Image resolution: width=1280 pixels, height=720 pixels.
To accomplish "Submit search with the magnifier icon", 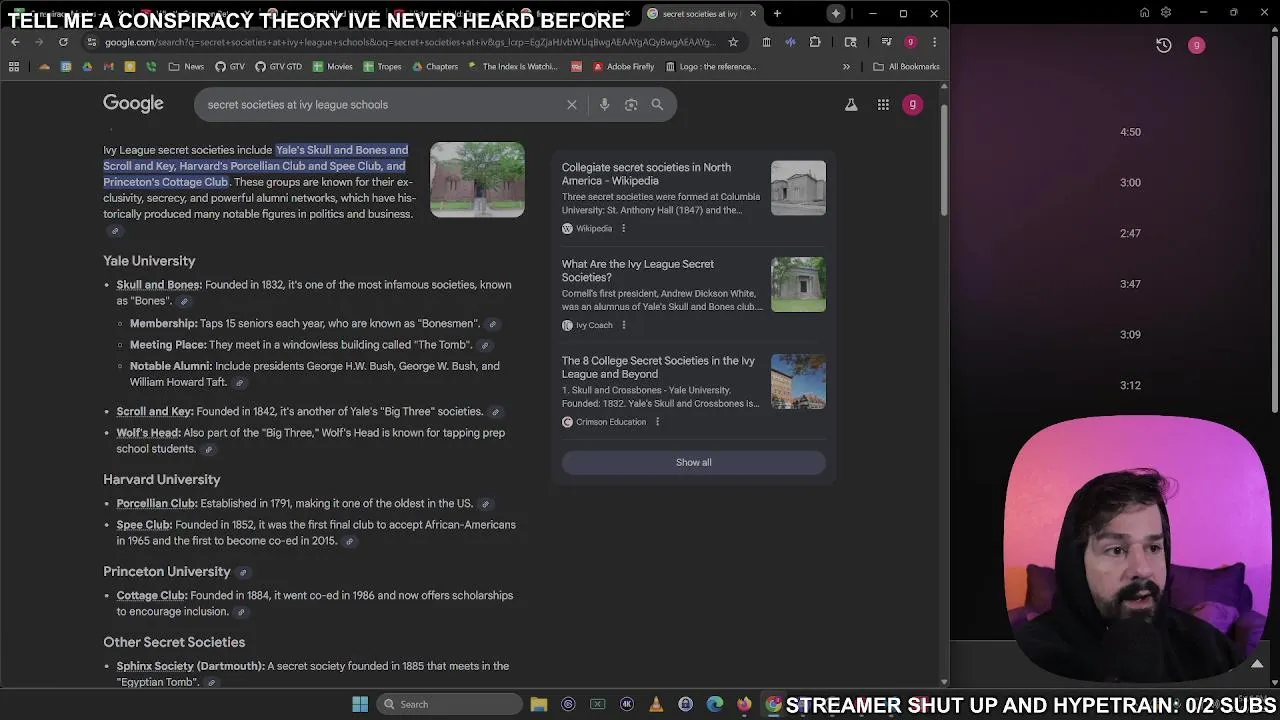I will pyautogui.click(x=657, y=104).
